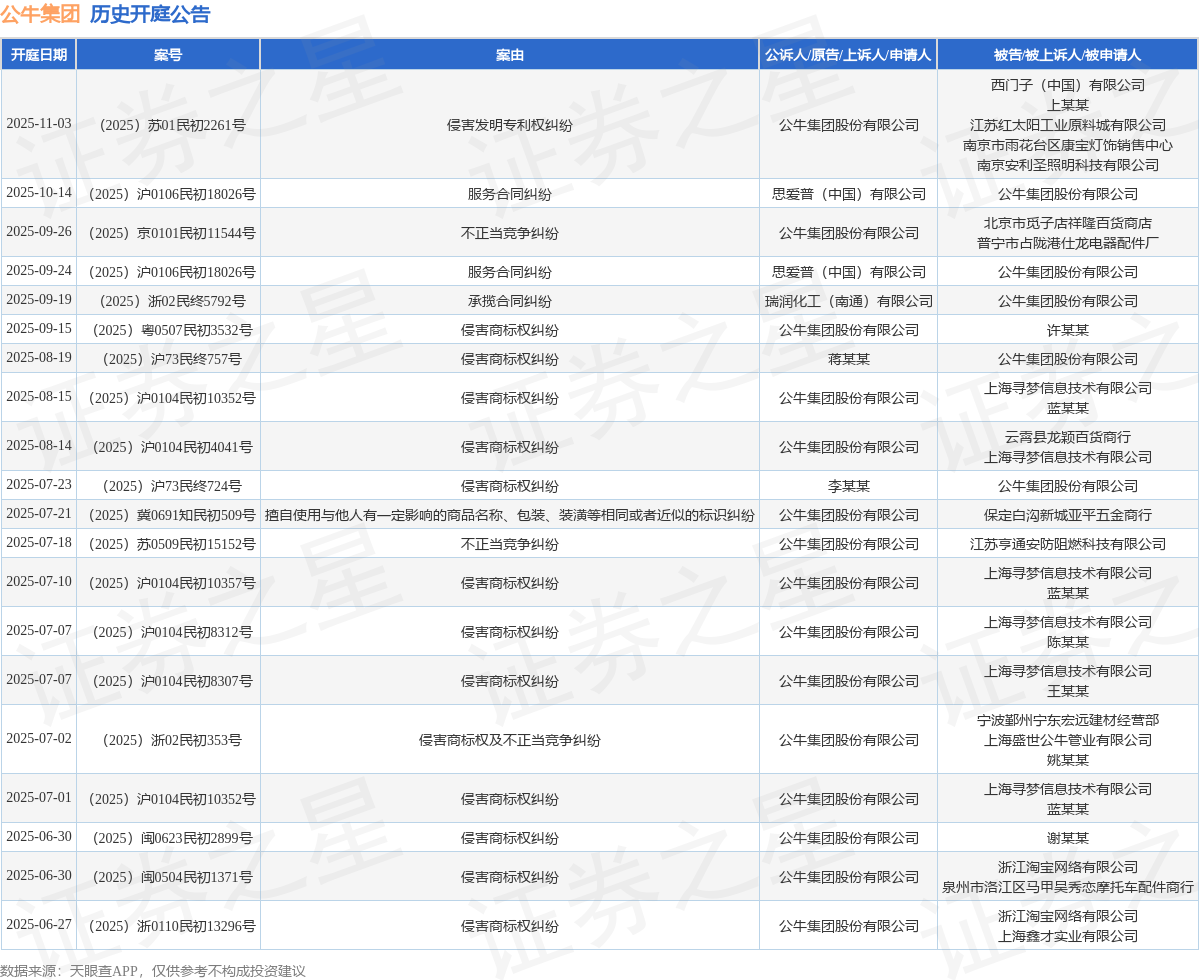Screen dimensions: 1199x980
Task: Click defendant 云霄县龙颖百货商行
Action: (1067, 437)
